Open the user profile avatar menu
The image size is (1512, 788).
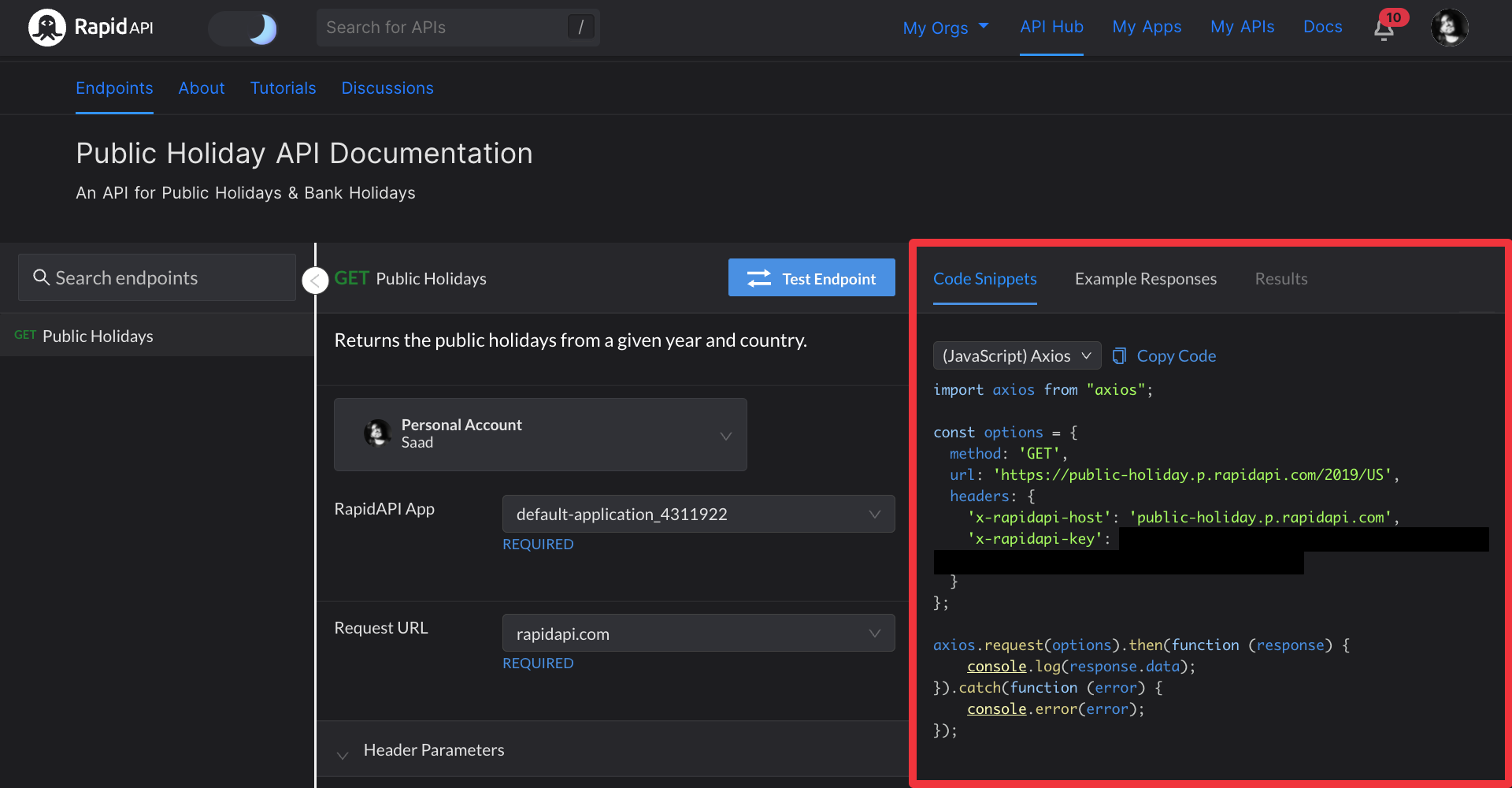[1449, 28]
